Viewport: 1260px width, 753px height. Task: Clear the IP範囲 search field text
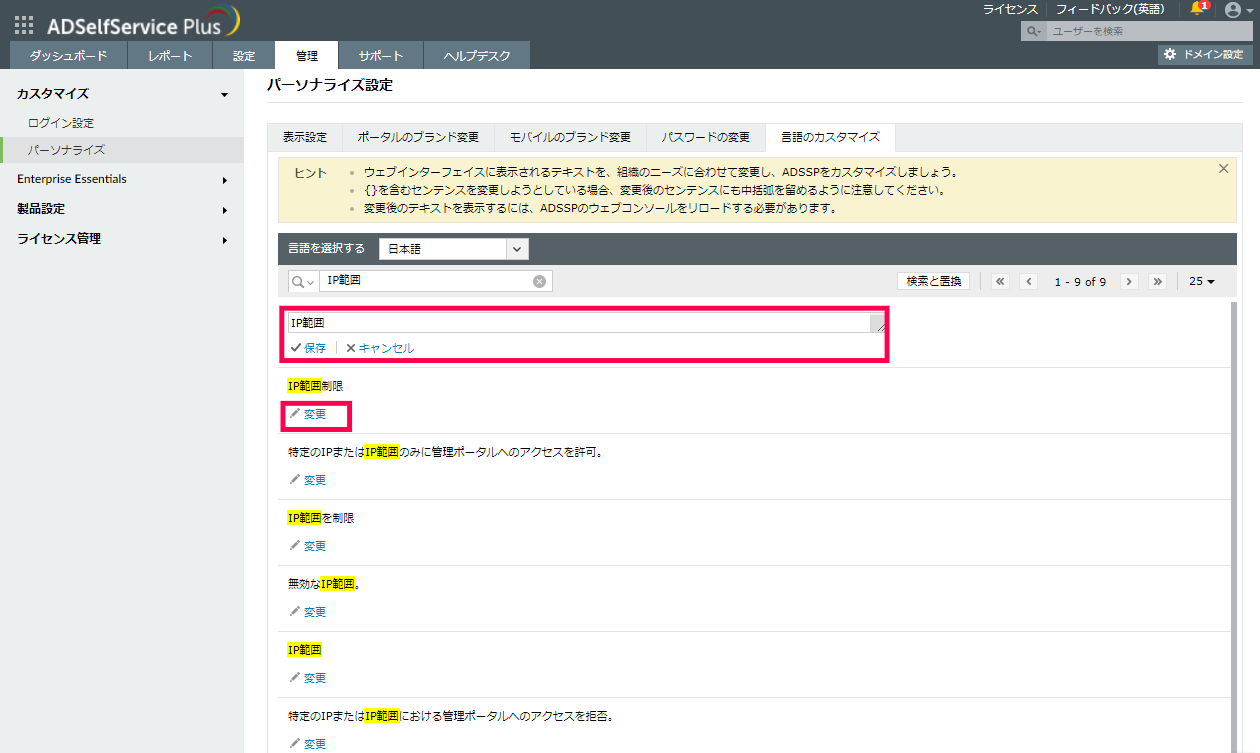(x=539, y=281)
